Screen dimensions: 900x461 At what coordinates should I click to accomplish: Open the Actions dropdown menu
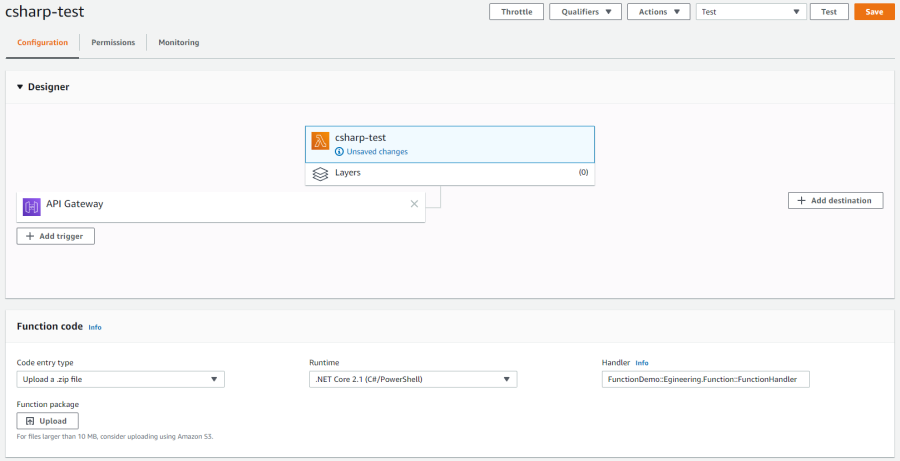point(659,11)
